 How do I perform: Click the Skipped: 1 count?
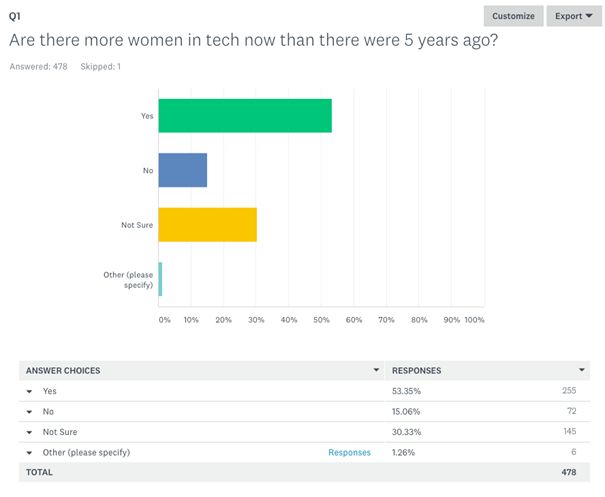click(x=101, y=66)
